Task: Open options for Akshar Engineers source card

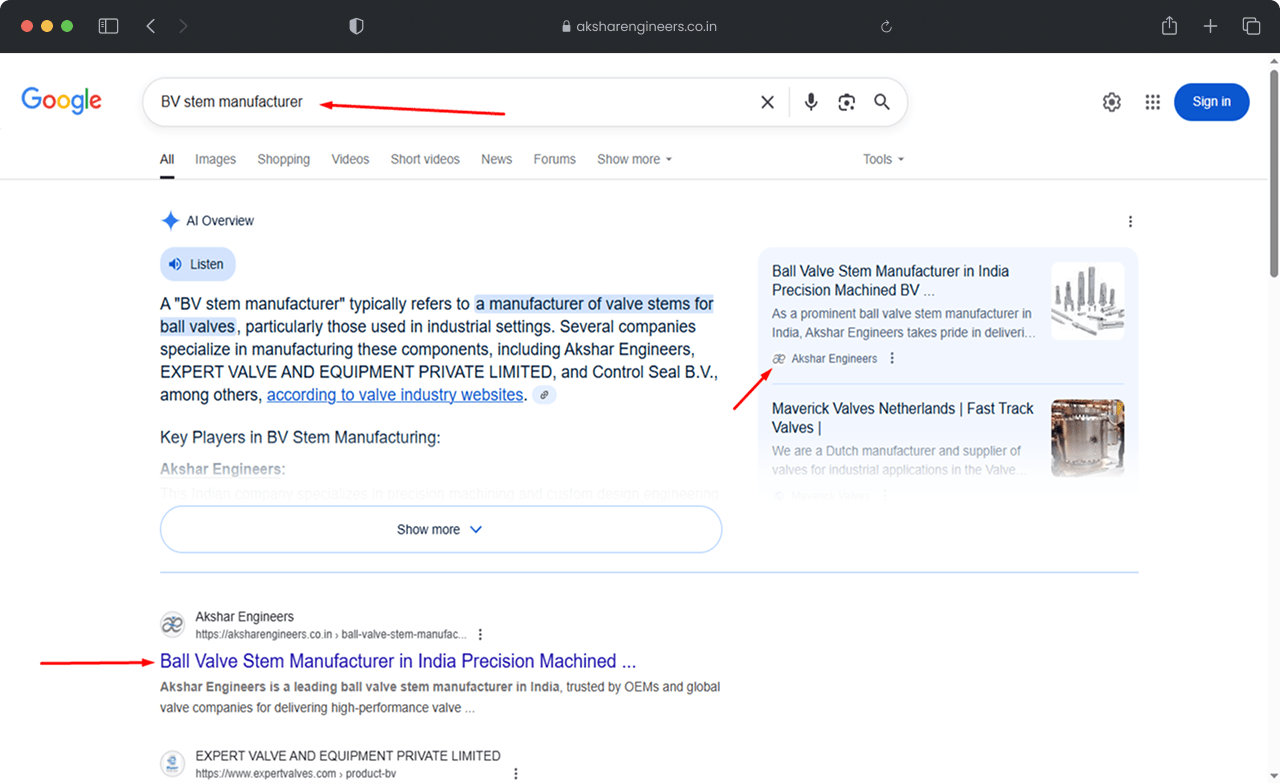Action: 892,358
